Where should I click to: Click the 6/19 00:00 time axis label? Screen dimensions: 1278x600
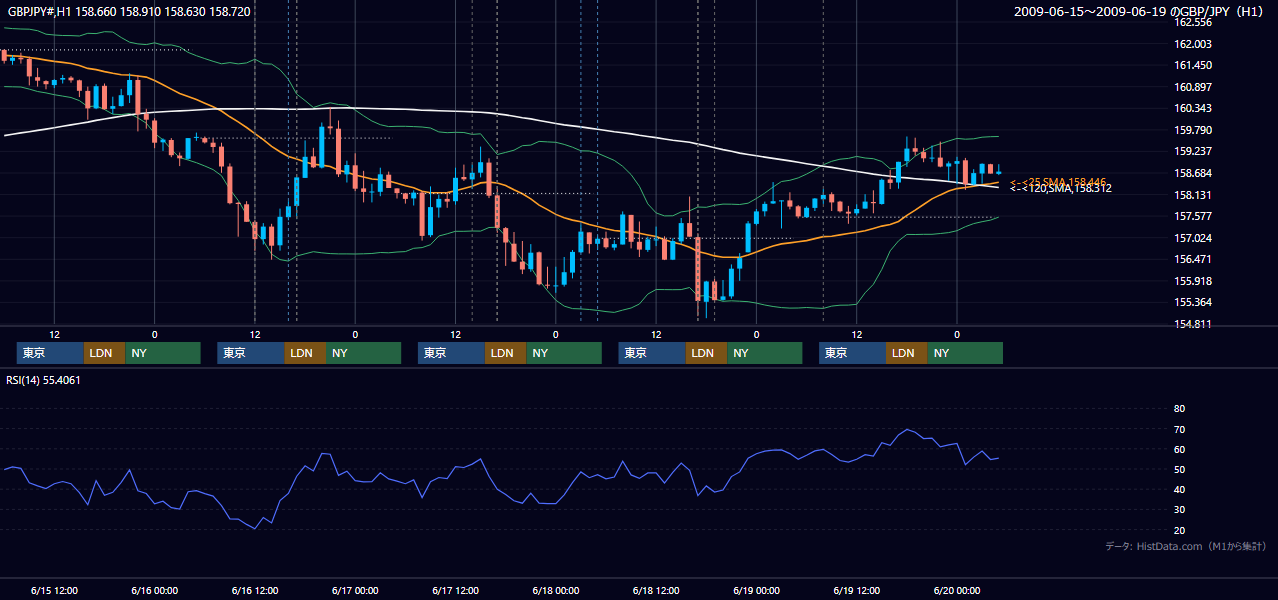tap(756, 590)
